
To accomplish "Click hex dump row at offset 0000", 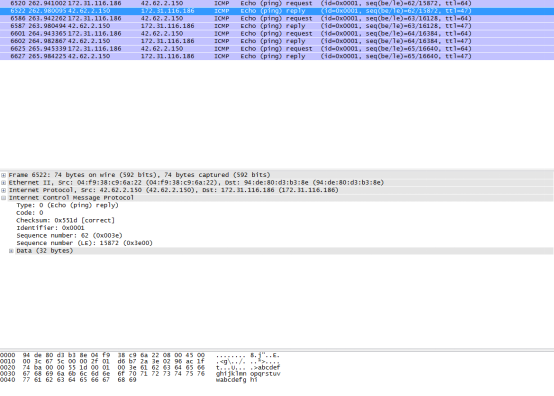I will tap(140, 355).
